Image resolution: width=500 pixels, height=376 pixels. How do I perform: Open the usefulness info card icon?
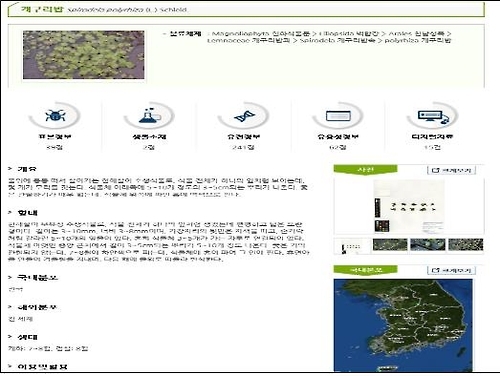(x=338, y=116)
